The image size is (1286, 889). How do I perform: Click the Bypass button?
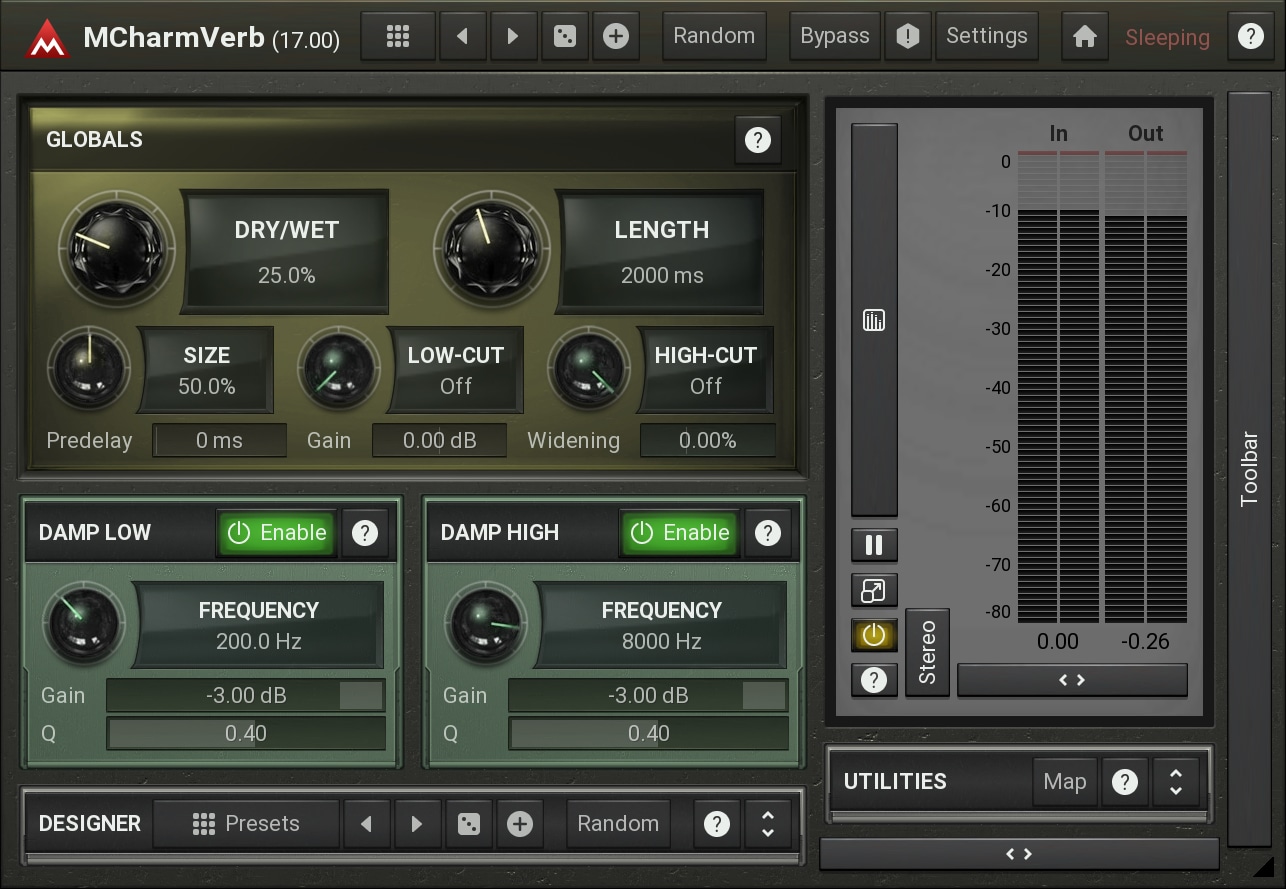[x=834, y=37]
